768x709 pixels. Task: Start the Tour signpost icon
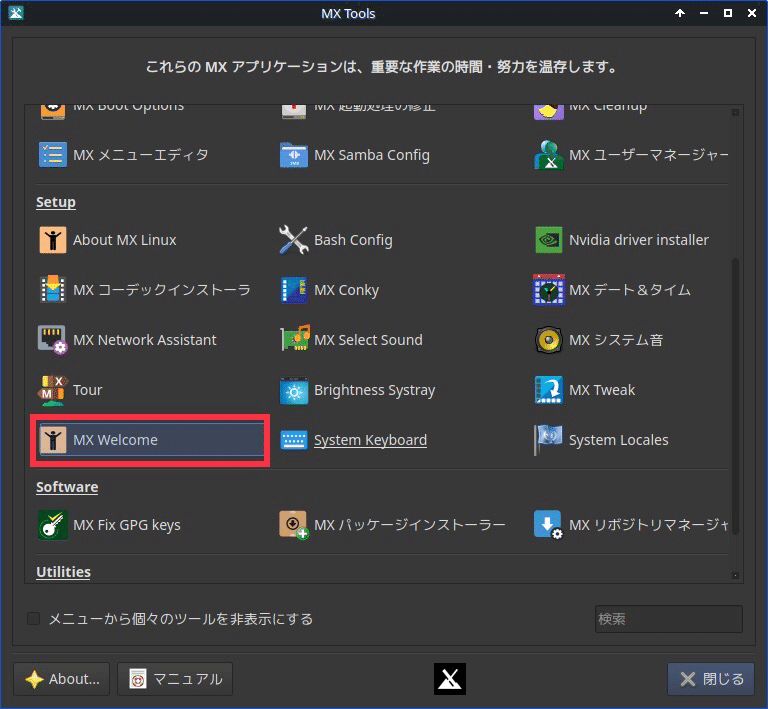click(52, 390)
